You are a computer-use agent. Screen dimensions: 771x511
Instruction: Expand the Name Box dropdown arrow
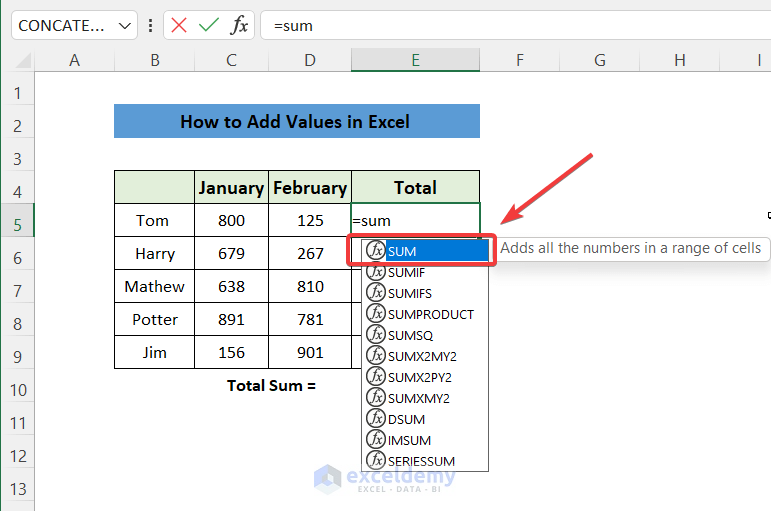[x=125, y=25]
